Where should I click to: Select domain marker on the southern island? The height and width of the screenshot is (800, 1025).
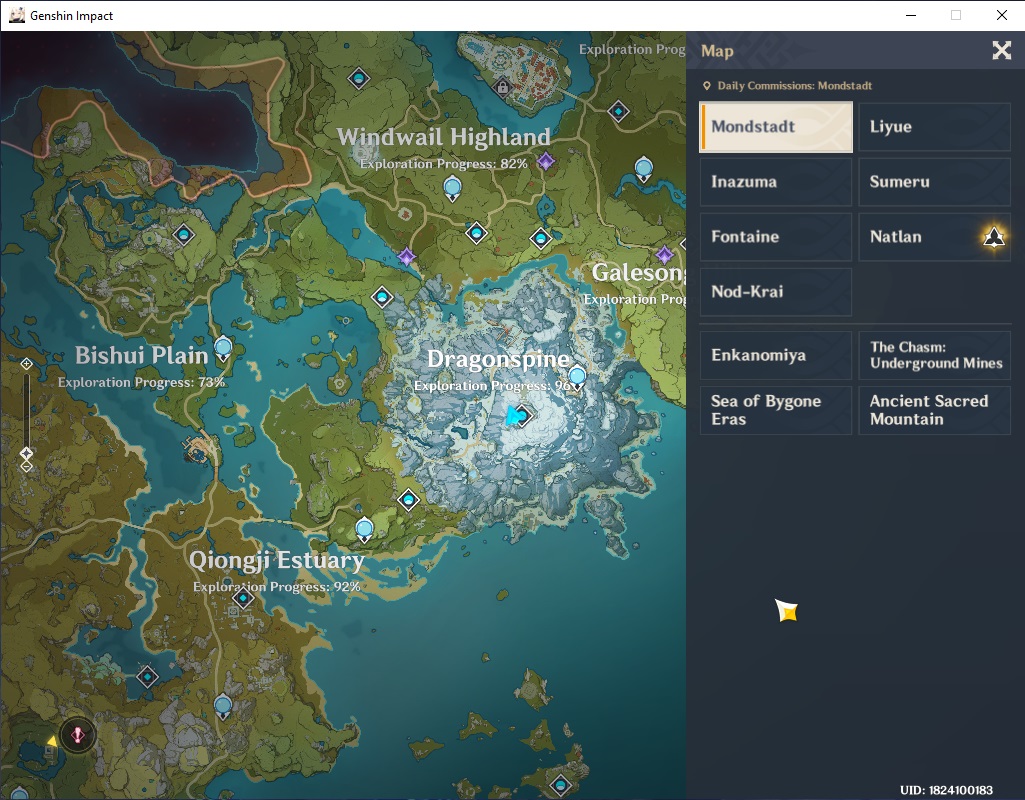(560, 784)
